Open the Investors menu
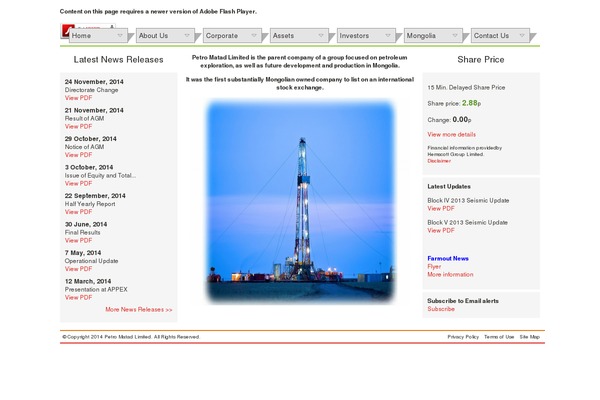The height and width of the screenshot is (400, 600). (366, 36)
